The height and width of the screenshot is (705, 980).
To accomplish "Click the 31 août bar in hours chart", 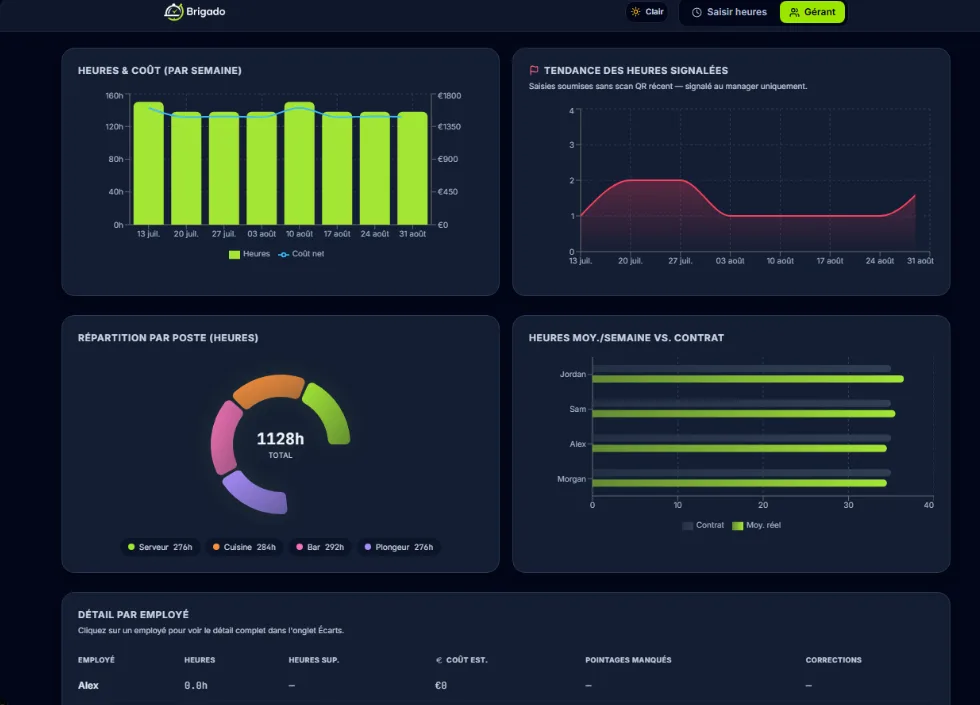I will pos(412,168).
